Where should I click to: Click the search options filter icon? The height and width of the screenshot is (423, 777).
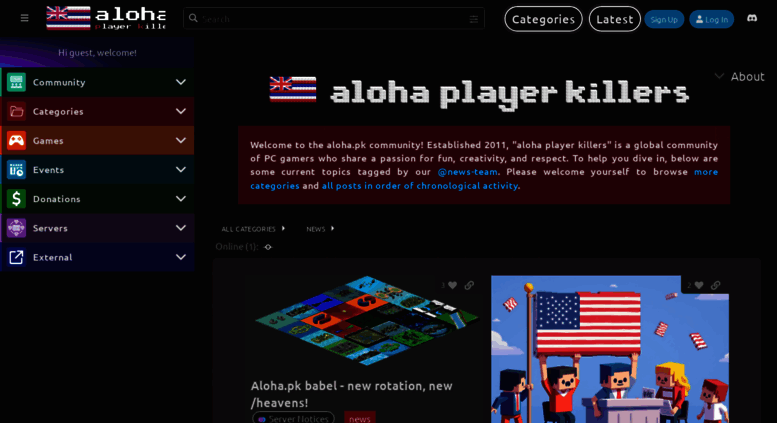474,19
